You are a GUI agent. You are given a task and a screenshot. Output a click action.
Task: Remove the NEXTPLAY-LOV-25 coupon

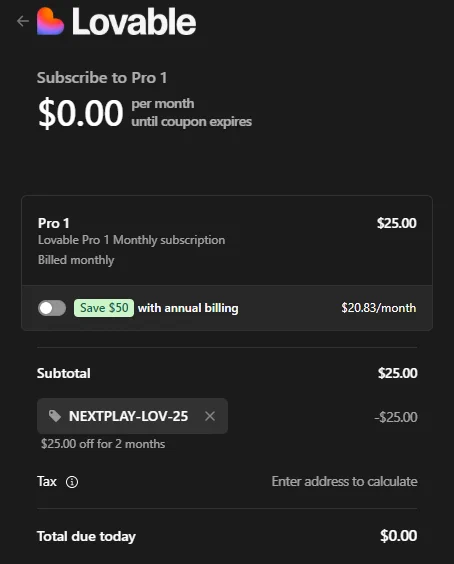pos(210,416)
